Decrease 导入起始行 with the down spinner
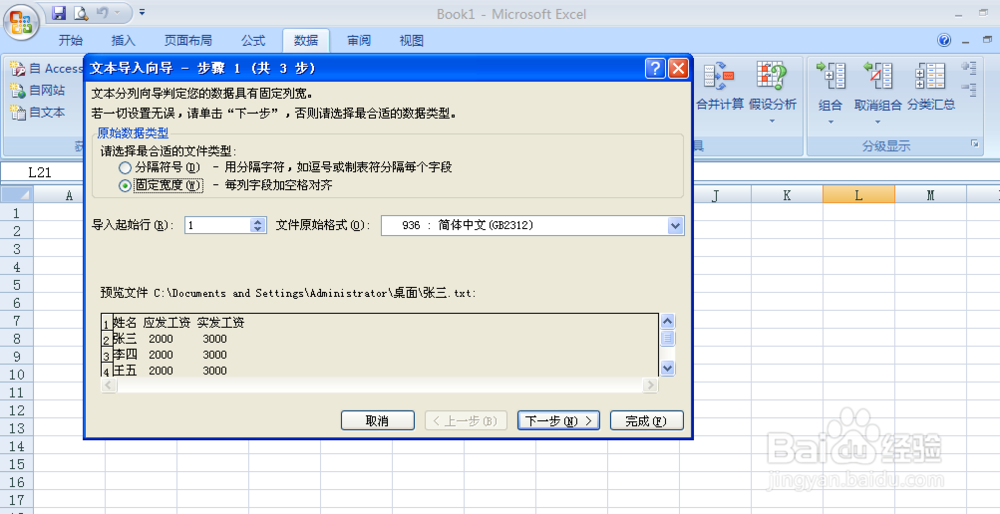1000x514 pixels. click(x=258, y=229)
